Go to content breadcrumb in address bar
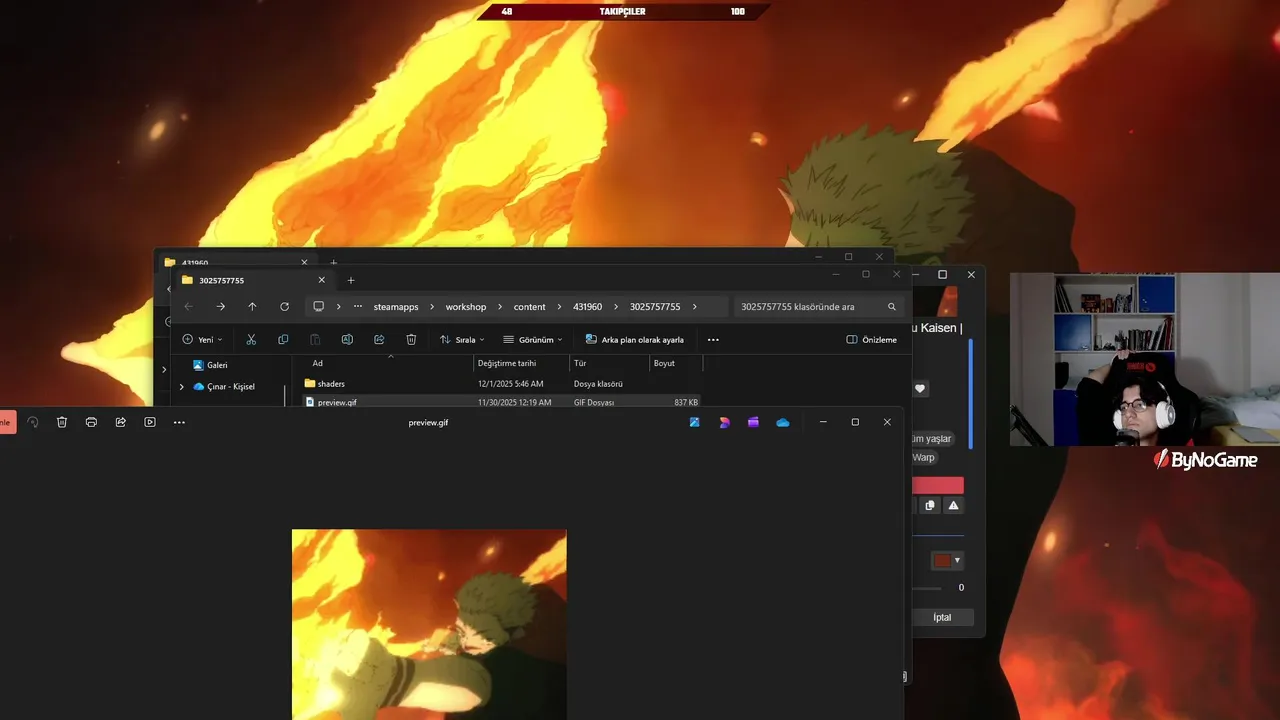1280x720 pixels. [x=530, y=307]
